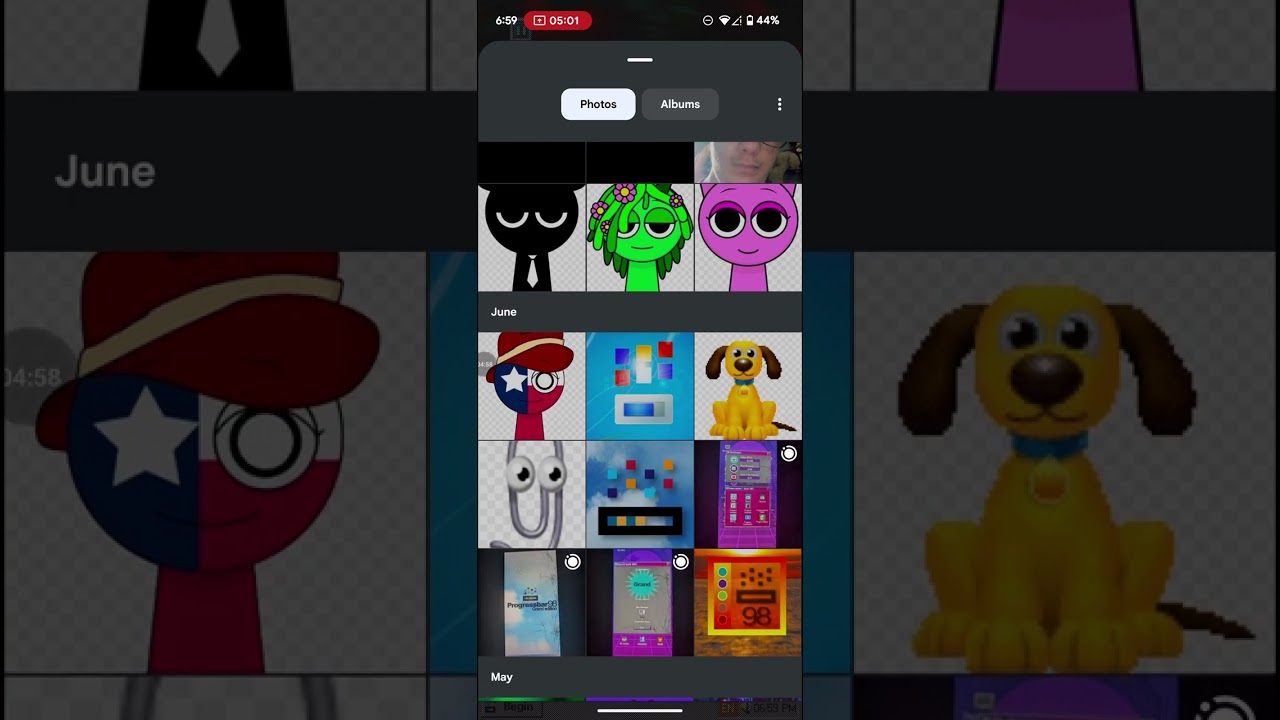
Task: Click the June section header
Action: tap(504, 312)
